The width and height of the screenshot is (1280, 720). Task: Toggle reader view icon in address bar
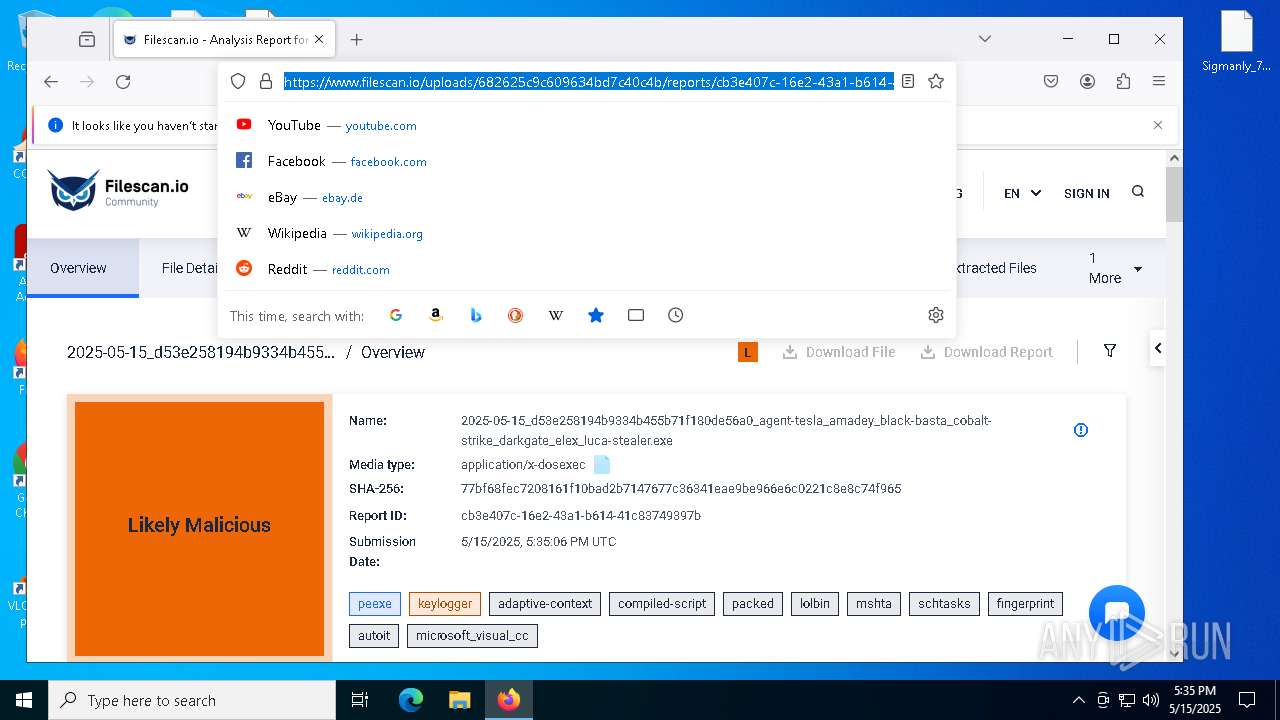(908, 82)
